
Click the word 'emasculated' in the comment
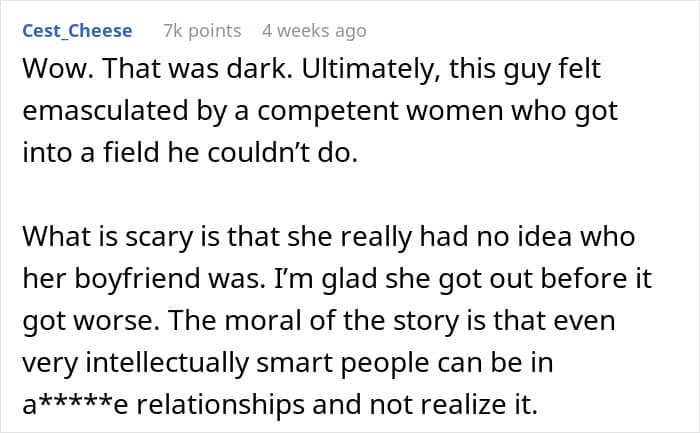(105, 111)
